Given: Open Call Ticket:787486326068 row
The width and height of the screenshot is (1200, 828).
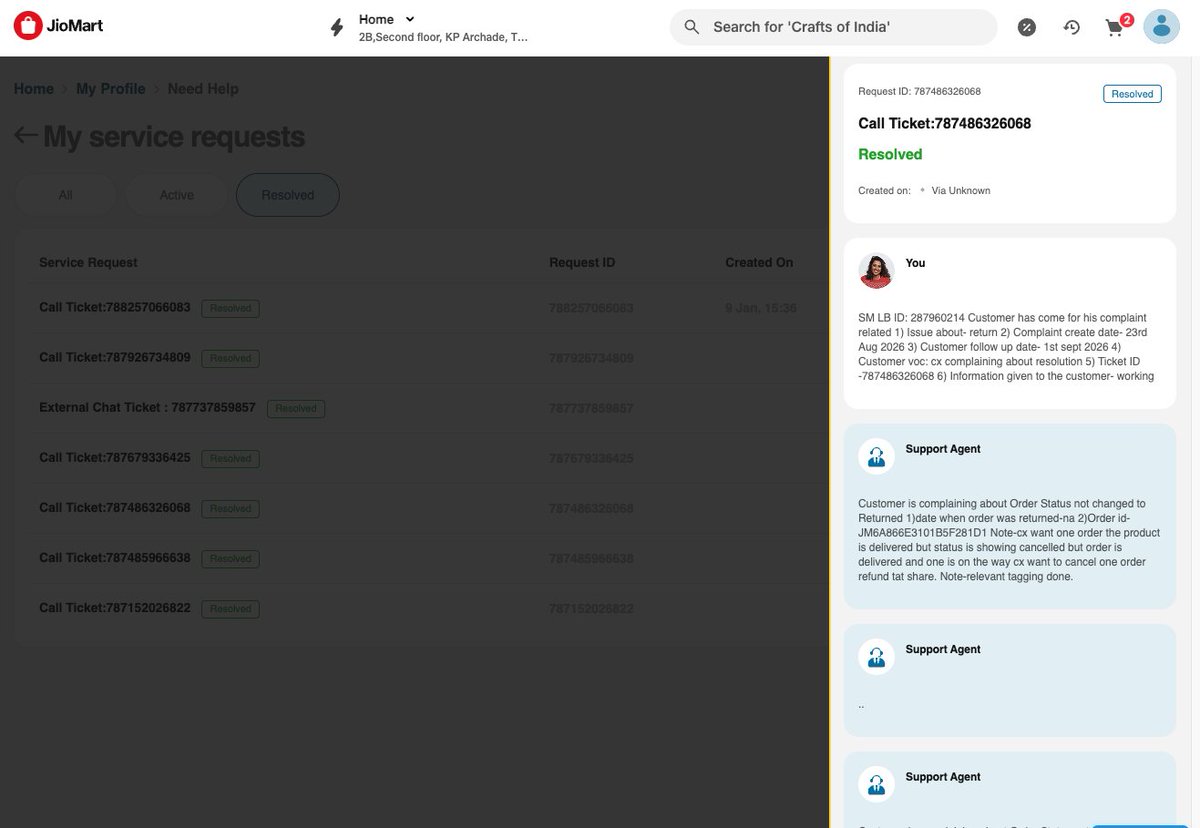Looking at the screenshot, I should 421,508.
